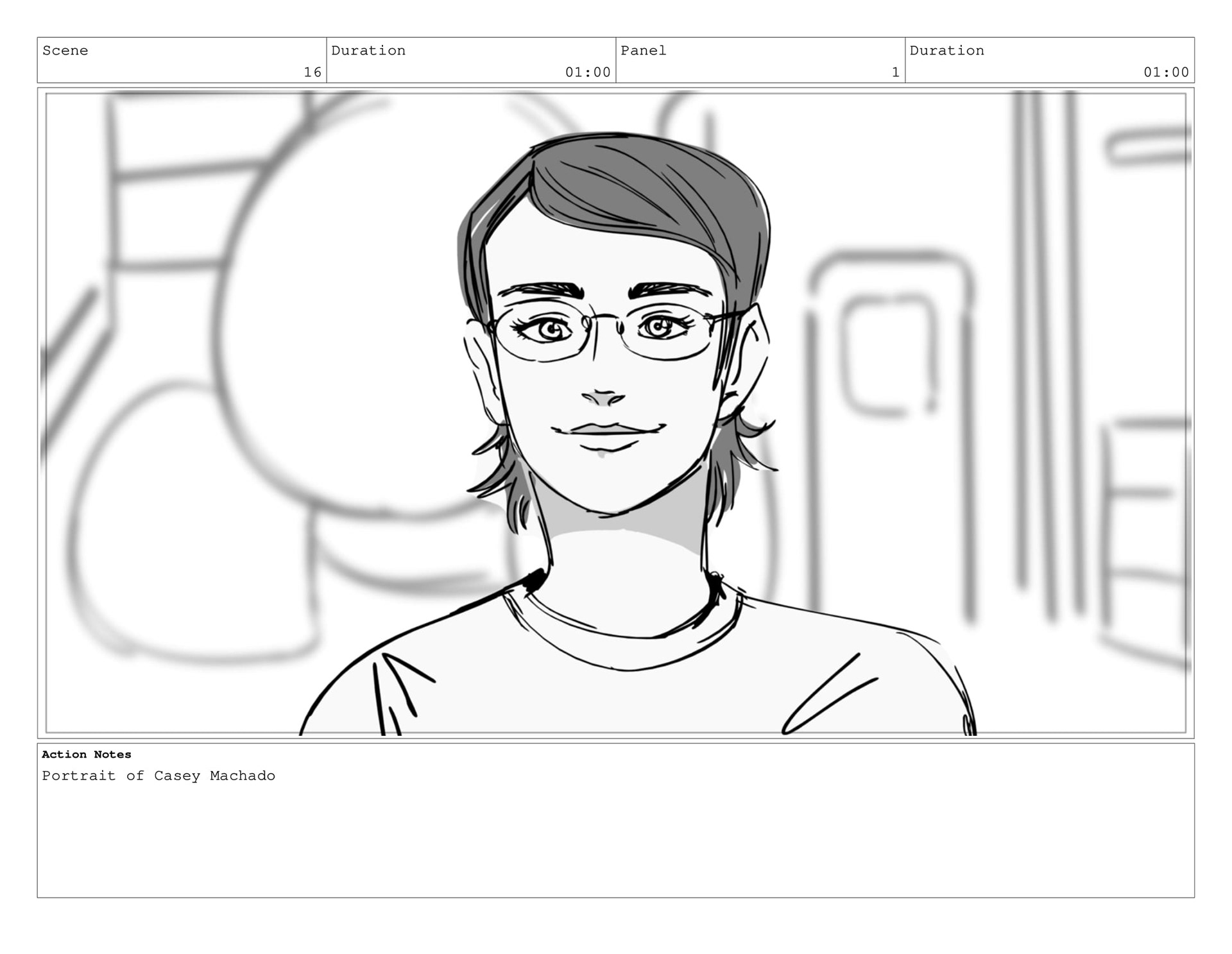Select the panel duration value 01:00
1232x954 pixels.
pos(1166,72)
